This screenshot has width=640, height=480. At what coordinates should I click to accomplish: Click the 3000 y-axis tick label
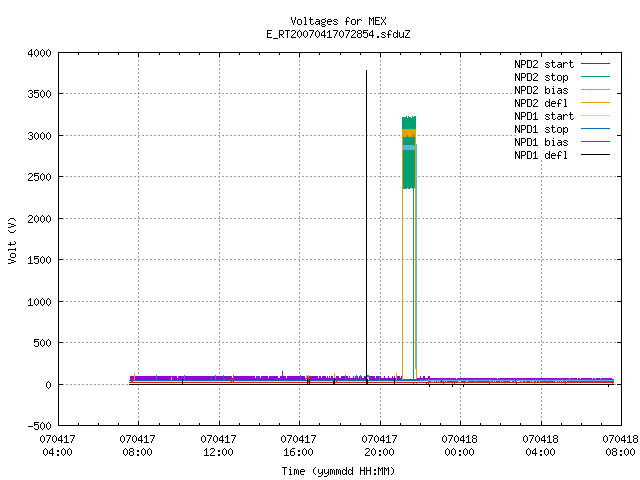(40, 136)
